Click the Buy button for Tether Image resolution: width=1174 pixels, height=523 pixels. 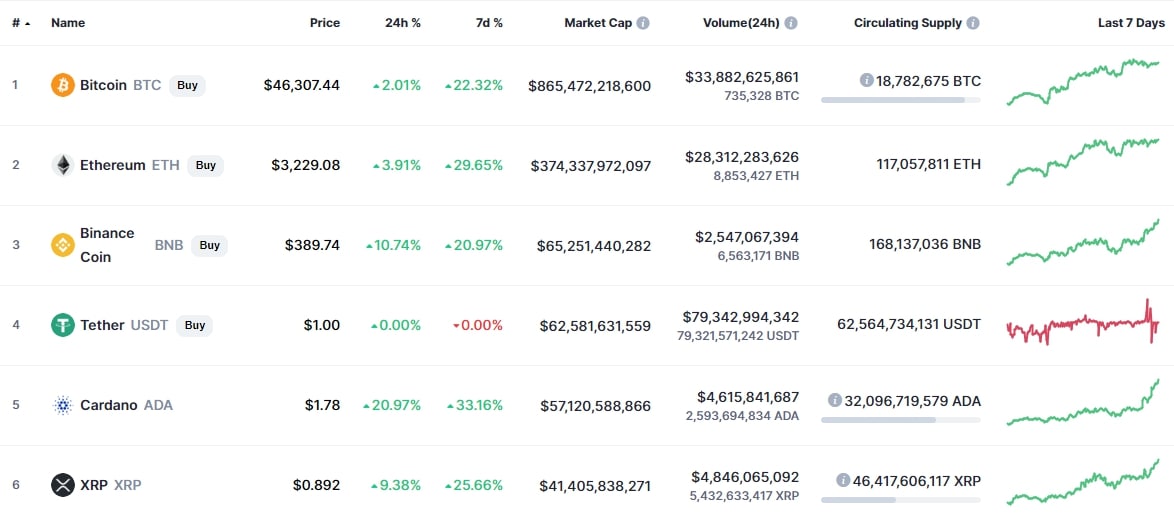(x=195, y=325)
